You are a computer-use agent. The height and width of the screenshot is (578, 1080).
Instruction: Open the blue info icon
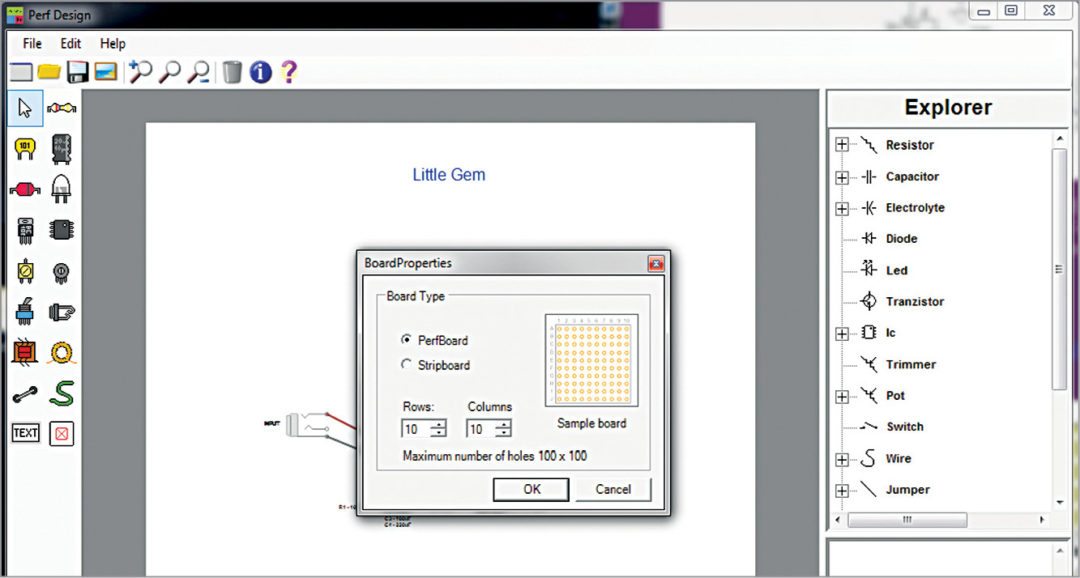(261, 72)
